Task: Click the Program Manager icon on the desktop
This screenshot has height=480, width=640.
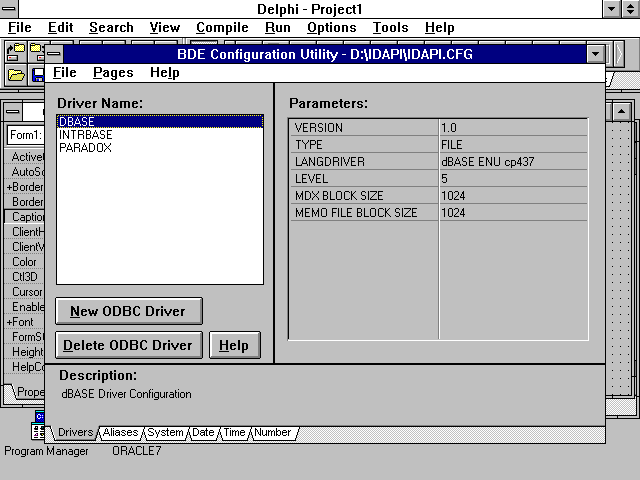Action: pyautogui.click(x=40, y=431)
